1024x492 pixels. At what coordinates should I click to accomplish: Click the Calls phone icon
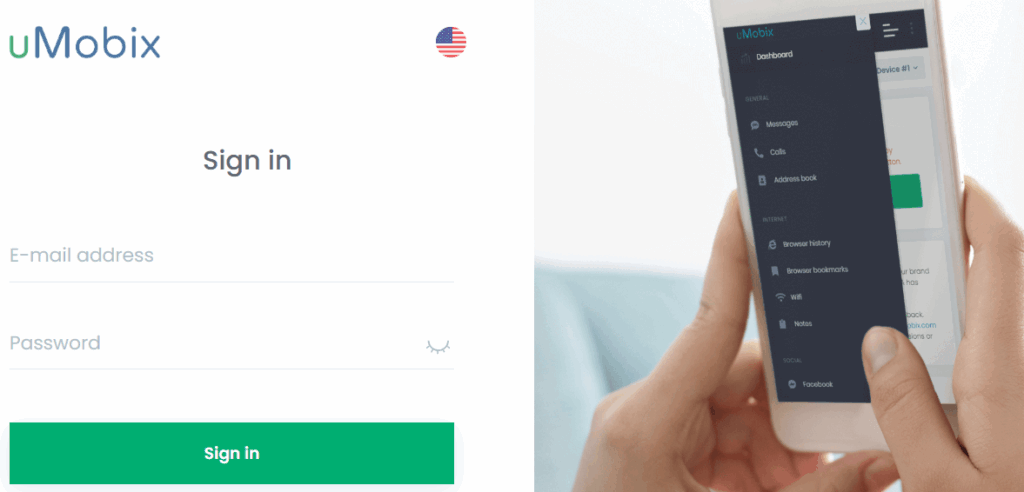[x=758, y=152]
